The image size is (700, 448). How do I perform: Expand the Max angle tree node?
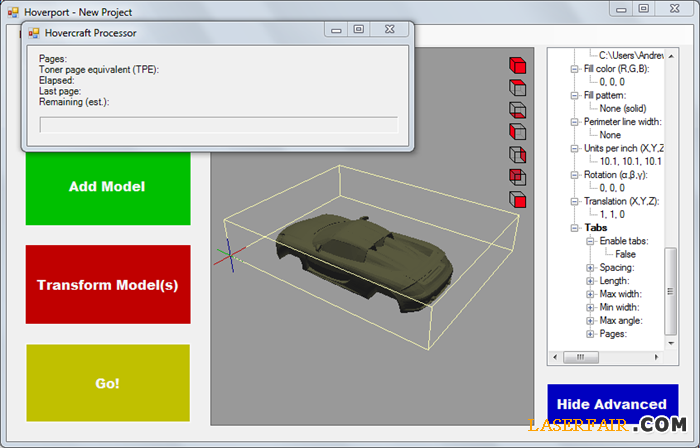[x=590, y=321]
